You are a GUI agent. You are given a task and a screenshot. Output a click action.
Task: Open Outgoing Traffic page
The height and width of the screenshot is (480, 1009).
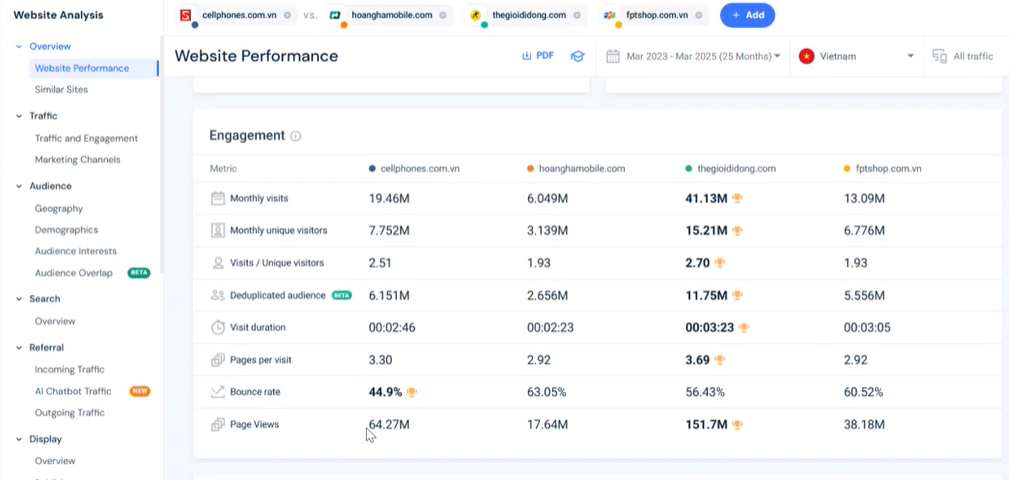click(x=69, y=412)
